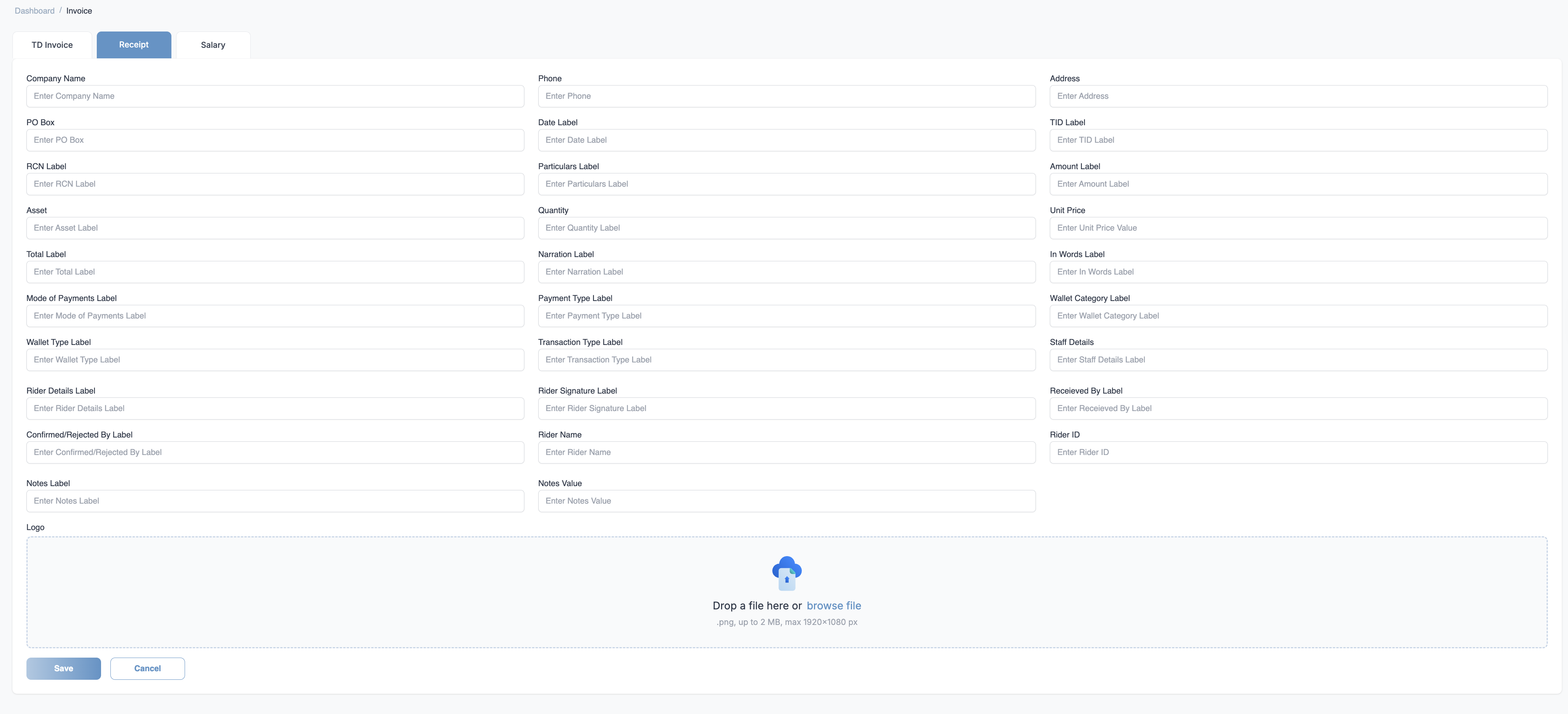Click the Unit Price Value input
Screen dimensions: 1568x714
[1298, 228]
